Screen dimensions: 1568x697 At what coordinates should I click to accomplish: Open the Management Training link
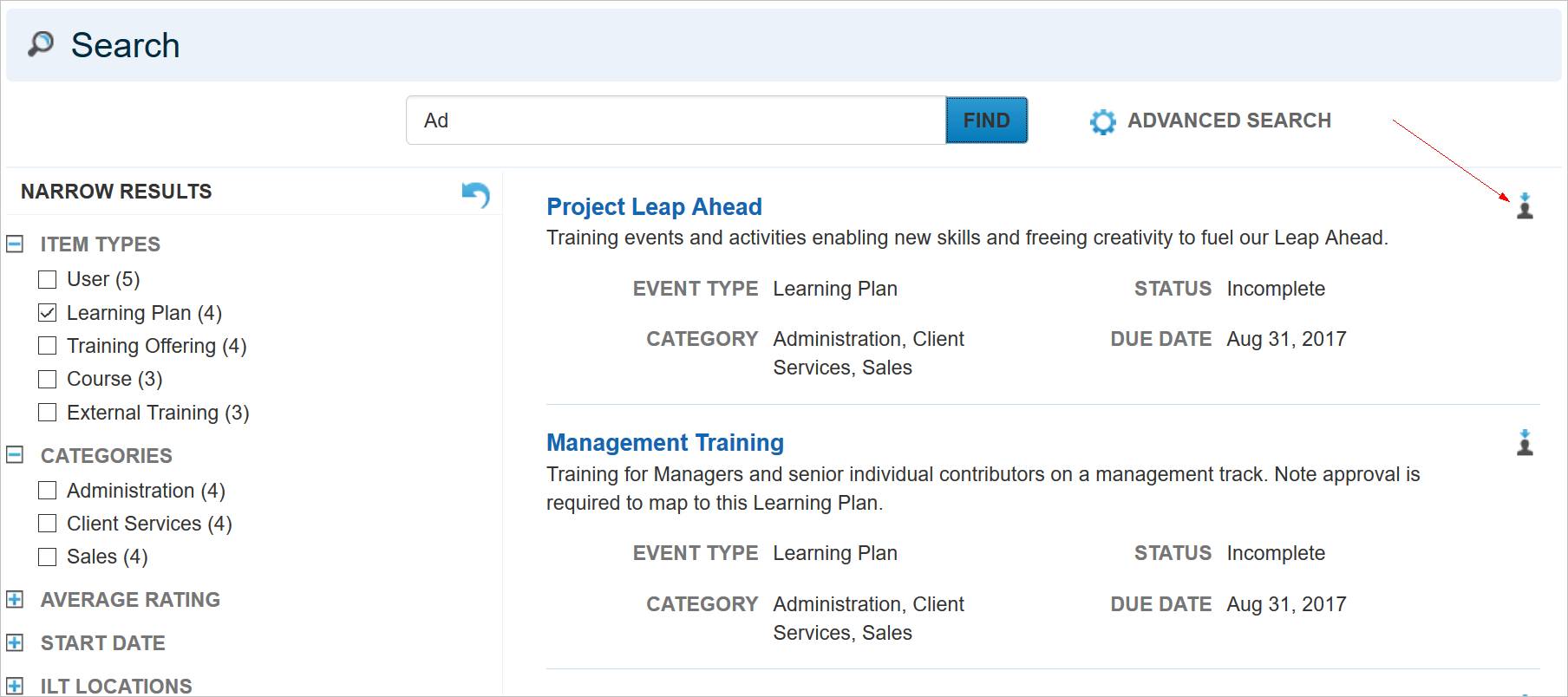(x=664, y=443)
